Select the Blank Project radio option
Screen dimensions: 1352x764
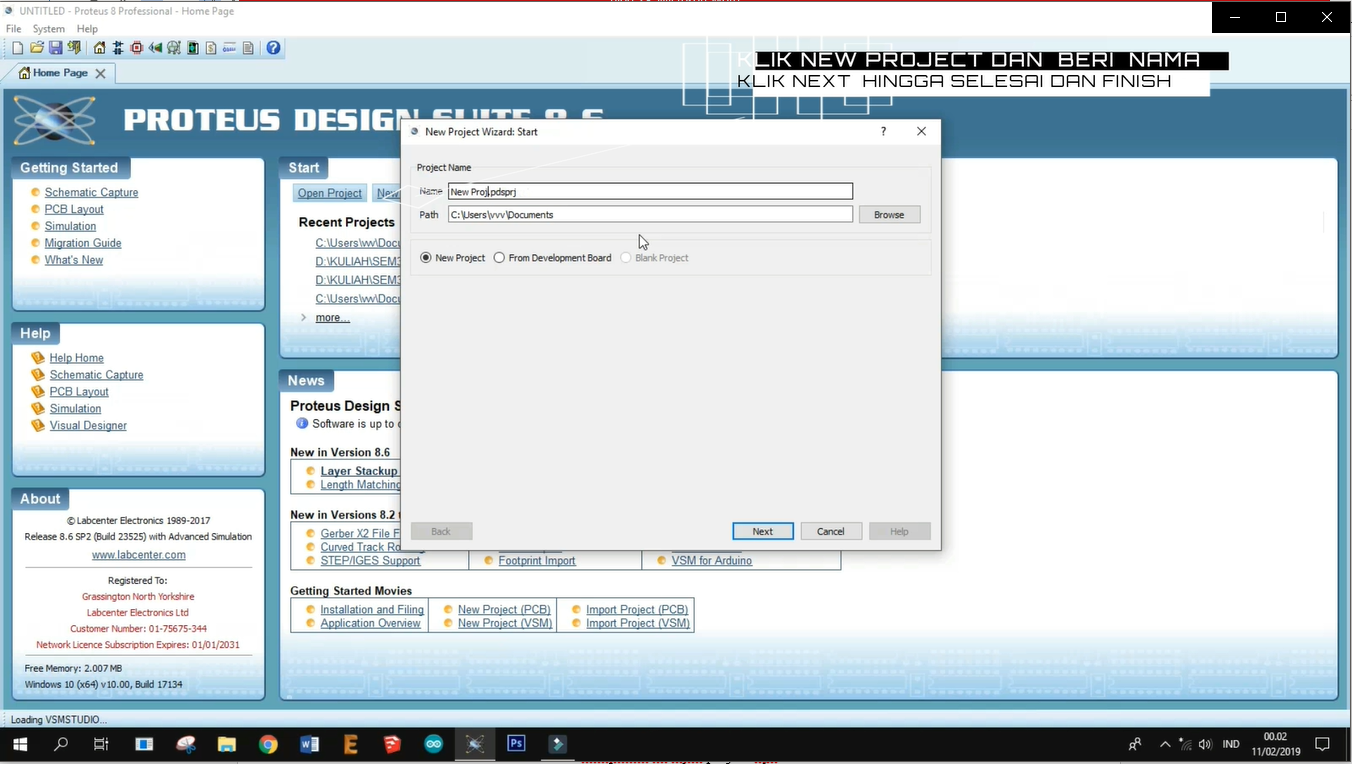tap(626, 258)
